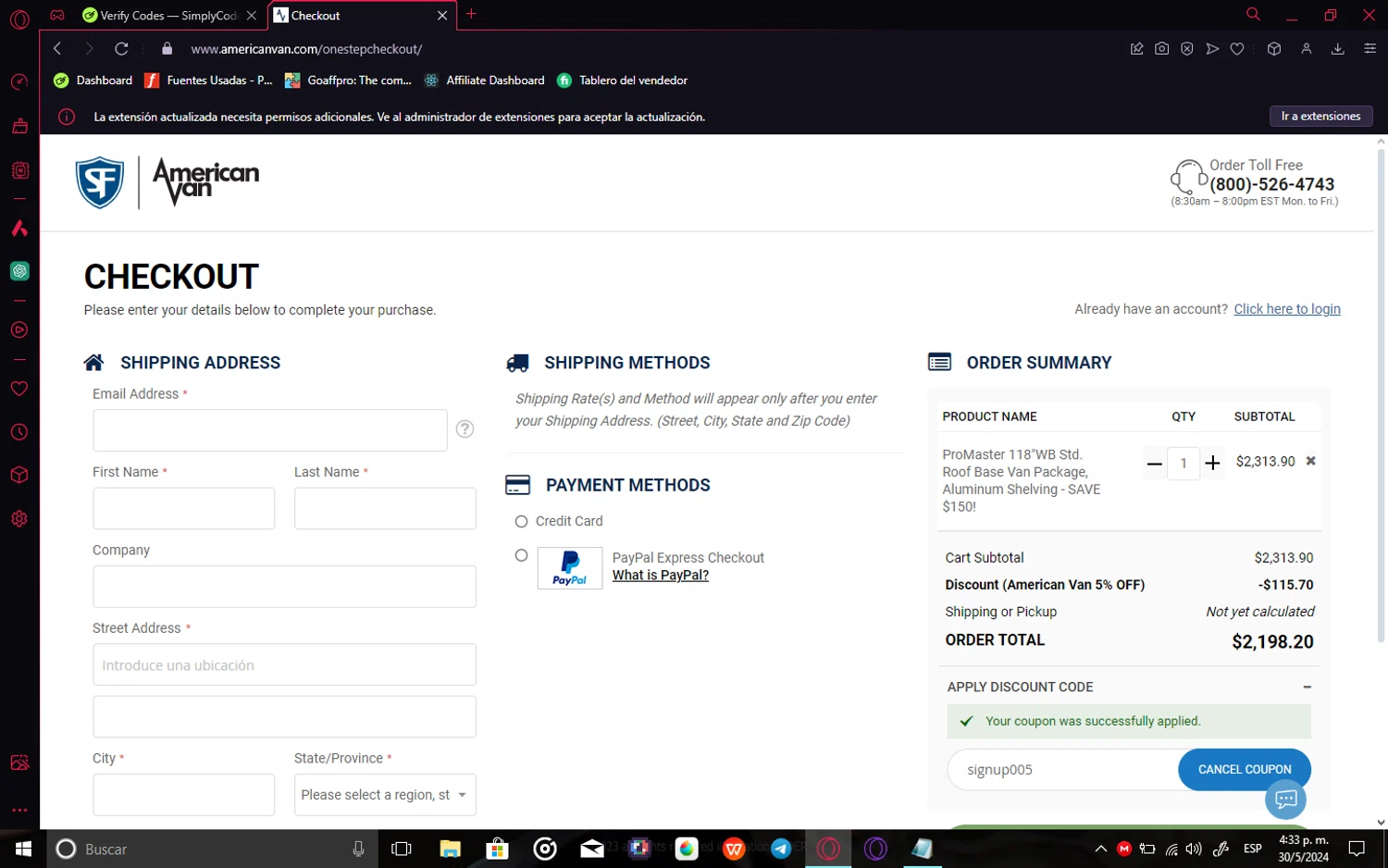Click the Last Name field
Image resolution: width=1388 pixels, height=868 pixels.
(x=385, y=508)
